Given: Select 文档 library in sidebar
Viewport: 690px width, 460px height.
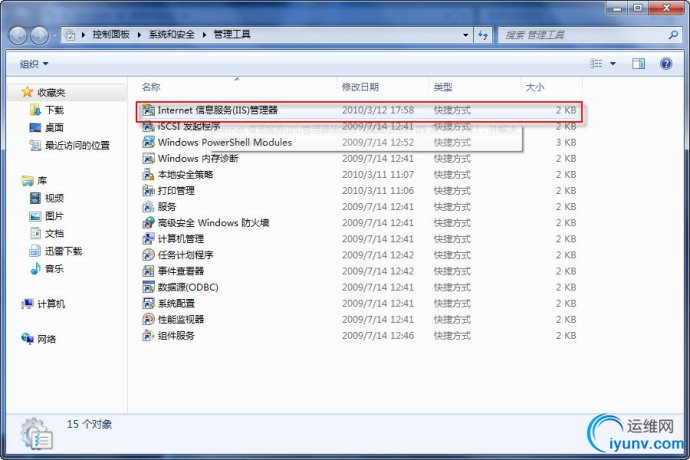Looking at the screenshot, I should [47, 234].
